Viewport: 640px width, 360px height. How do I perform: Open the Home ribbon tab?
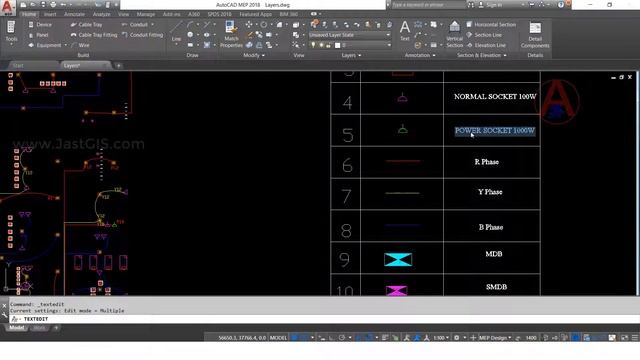29,14
